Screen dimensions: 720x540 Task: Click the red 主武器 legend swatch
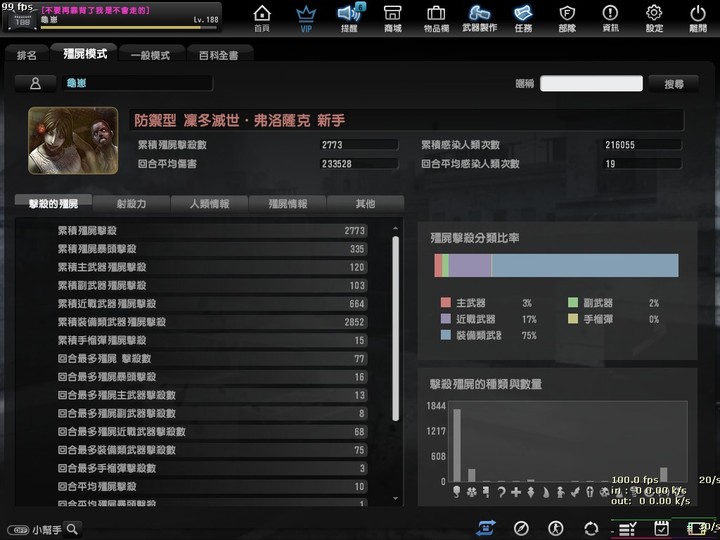445,303
